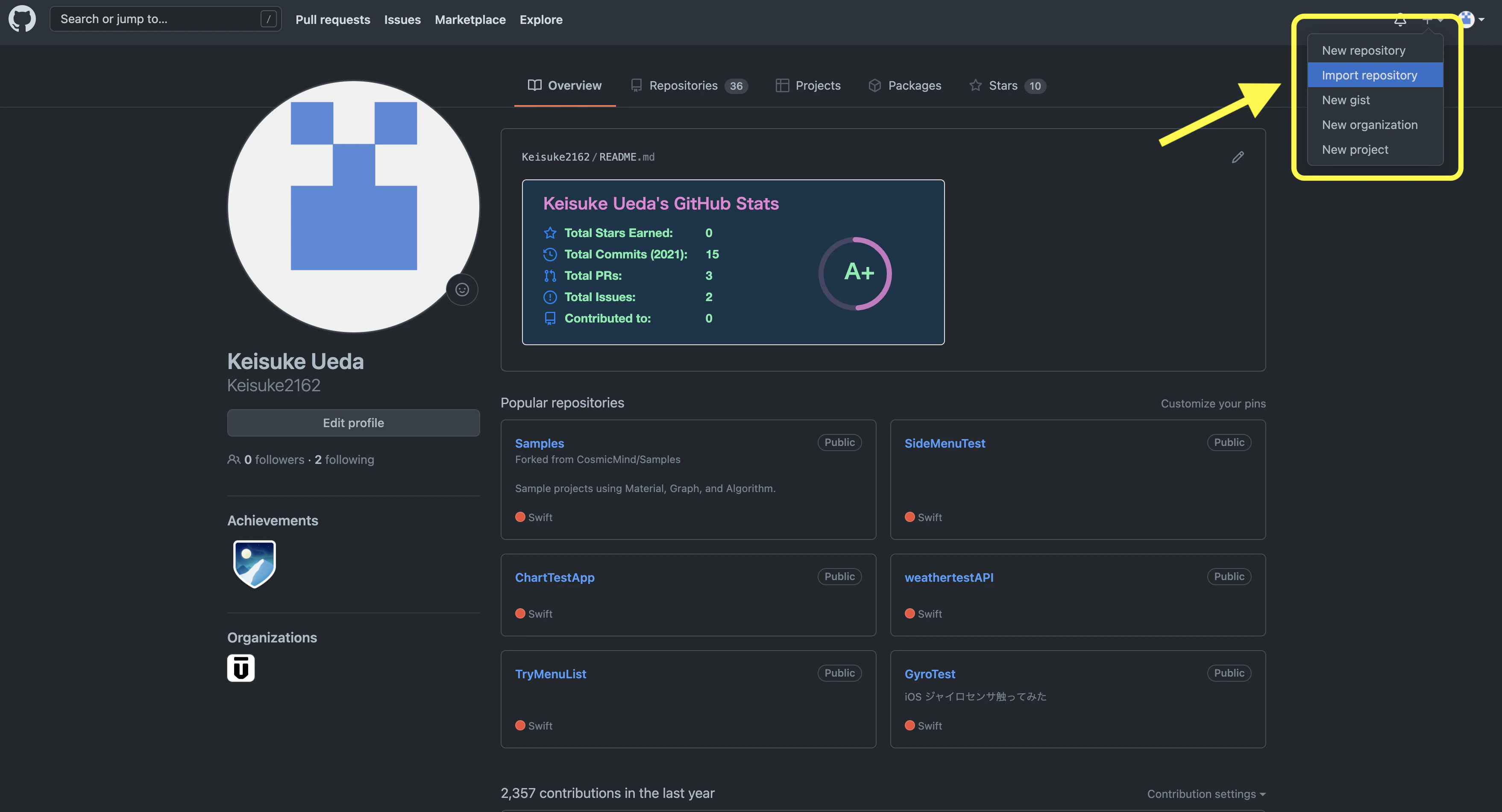Focus the Search or jump to field
The width and height of the screenshot is (1502, 812).
click(166, 19)
